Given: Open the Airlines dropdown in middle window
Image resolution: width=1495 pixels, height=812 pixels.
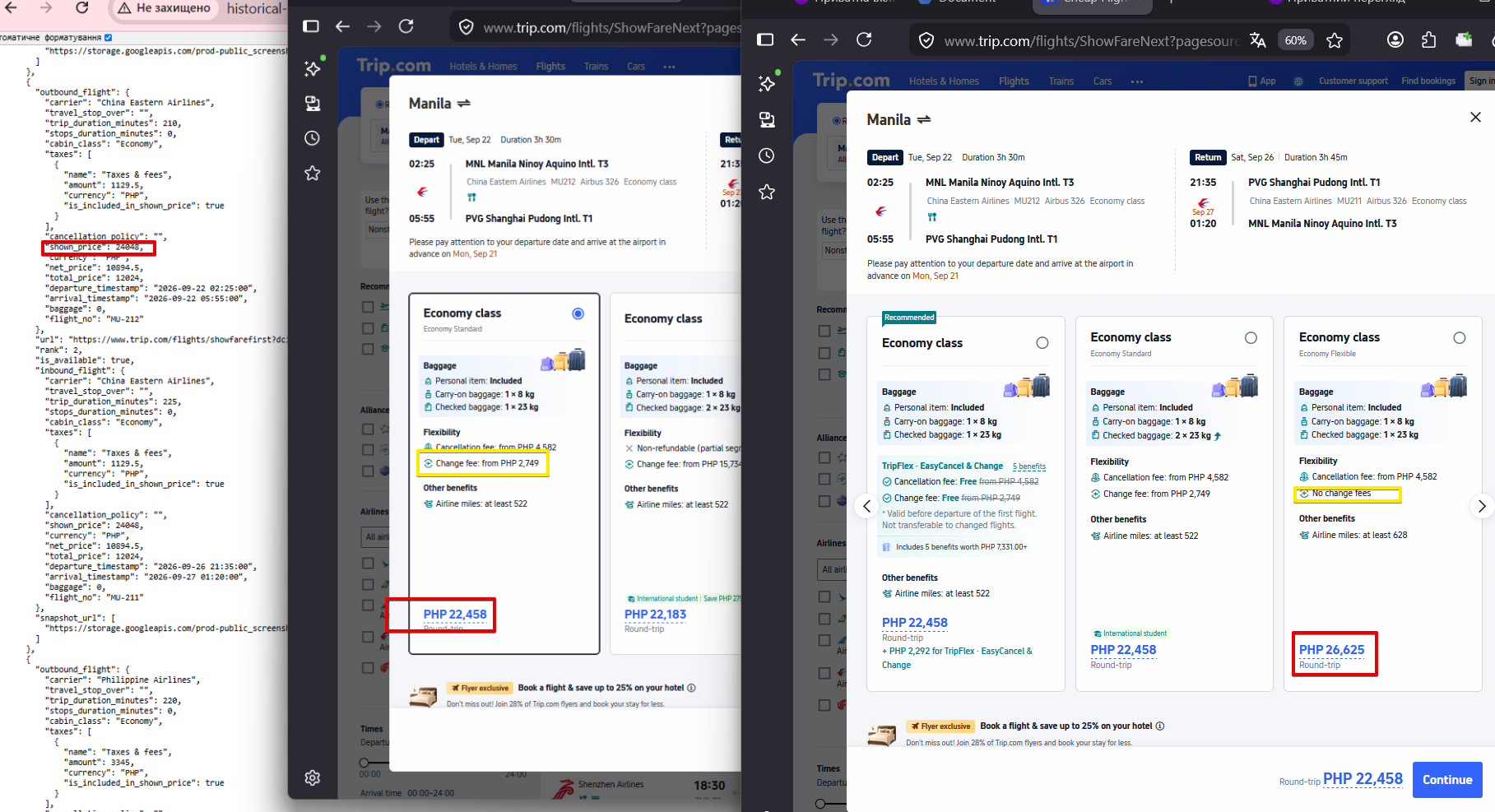Looking at the screenshot, I should tap(376, 537).
